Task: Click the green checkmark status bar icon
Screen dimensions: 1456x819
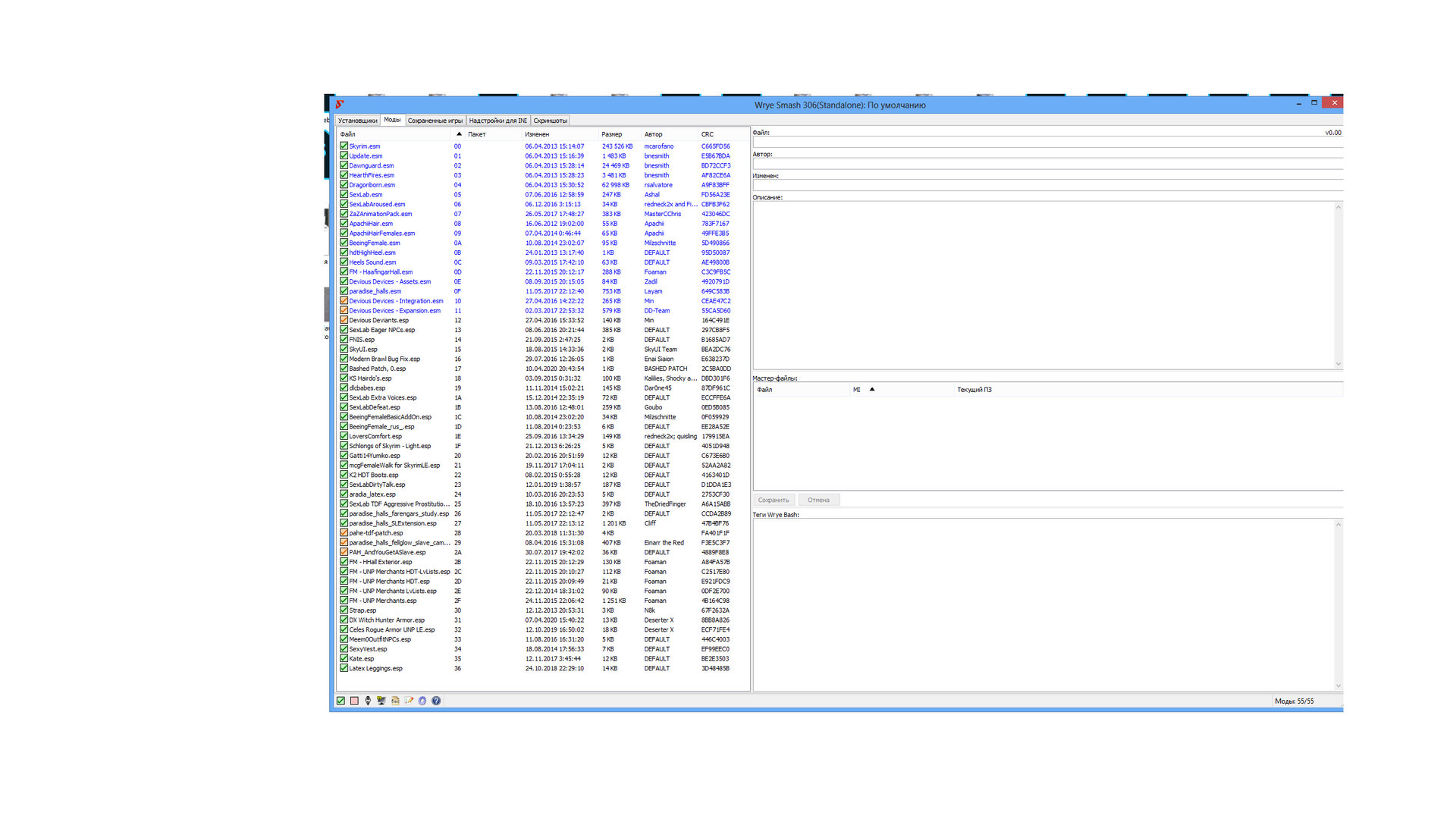Action: pyautogui.click(x=340, y=701)
